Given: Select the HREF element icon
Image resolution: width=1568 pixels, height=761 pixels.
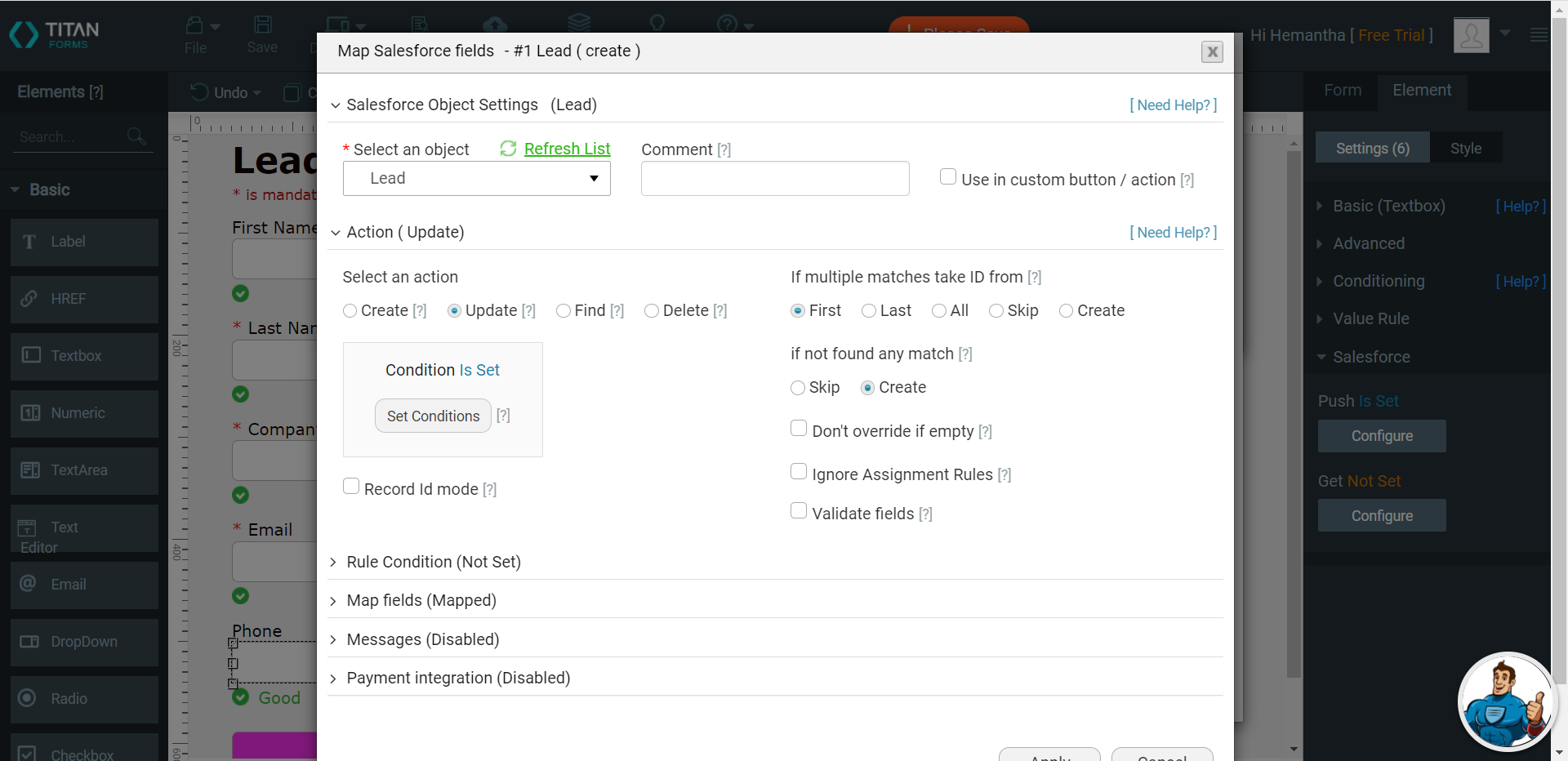Looking at the screenshot, I should coord(30,299).
